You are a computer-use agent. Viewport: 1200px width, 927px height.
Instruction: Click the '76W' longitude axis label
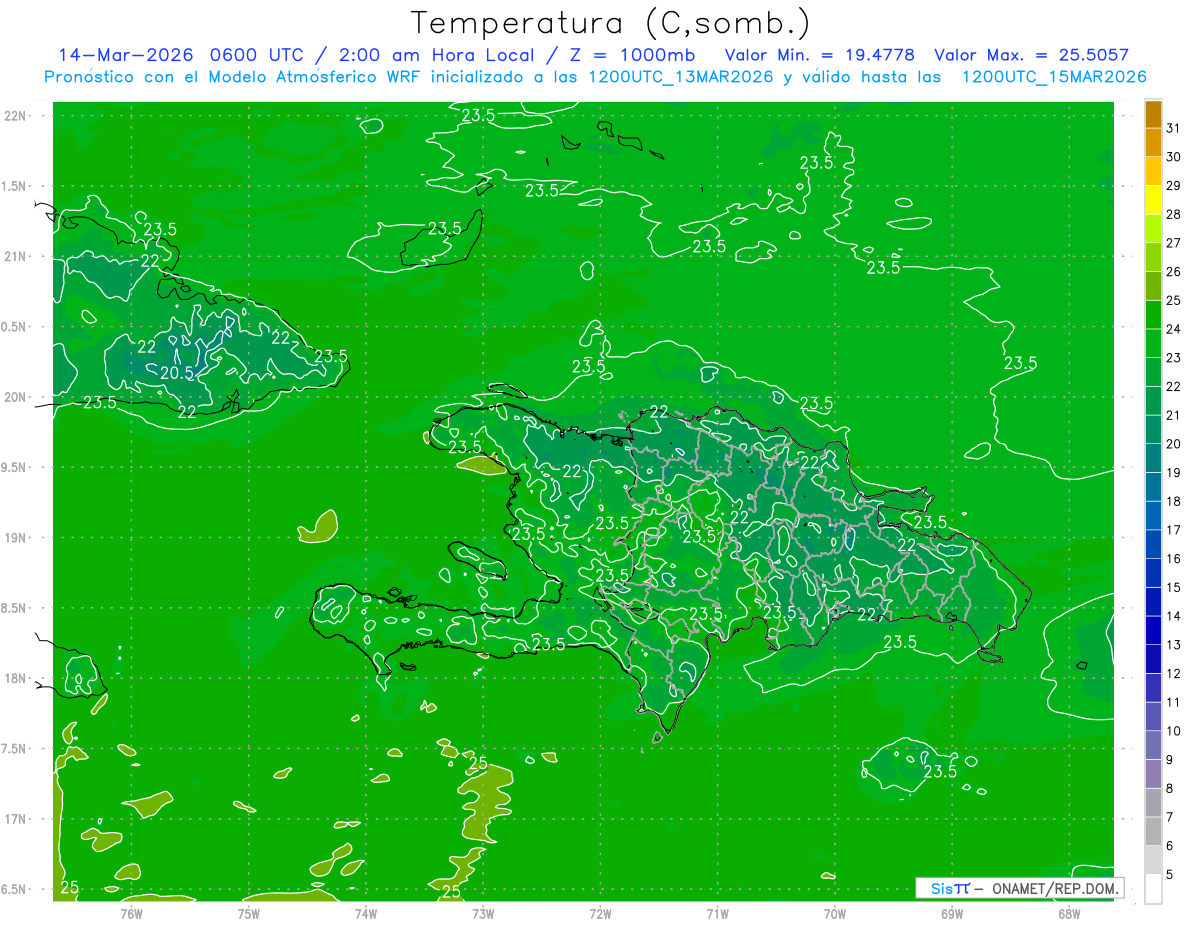[131, 913]
